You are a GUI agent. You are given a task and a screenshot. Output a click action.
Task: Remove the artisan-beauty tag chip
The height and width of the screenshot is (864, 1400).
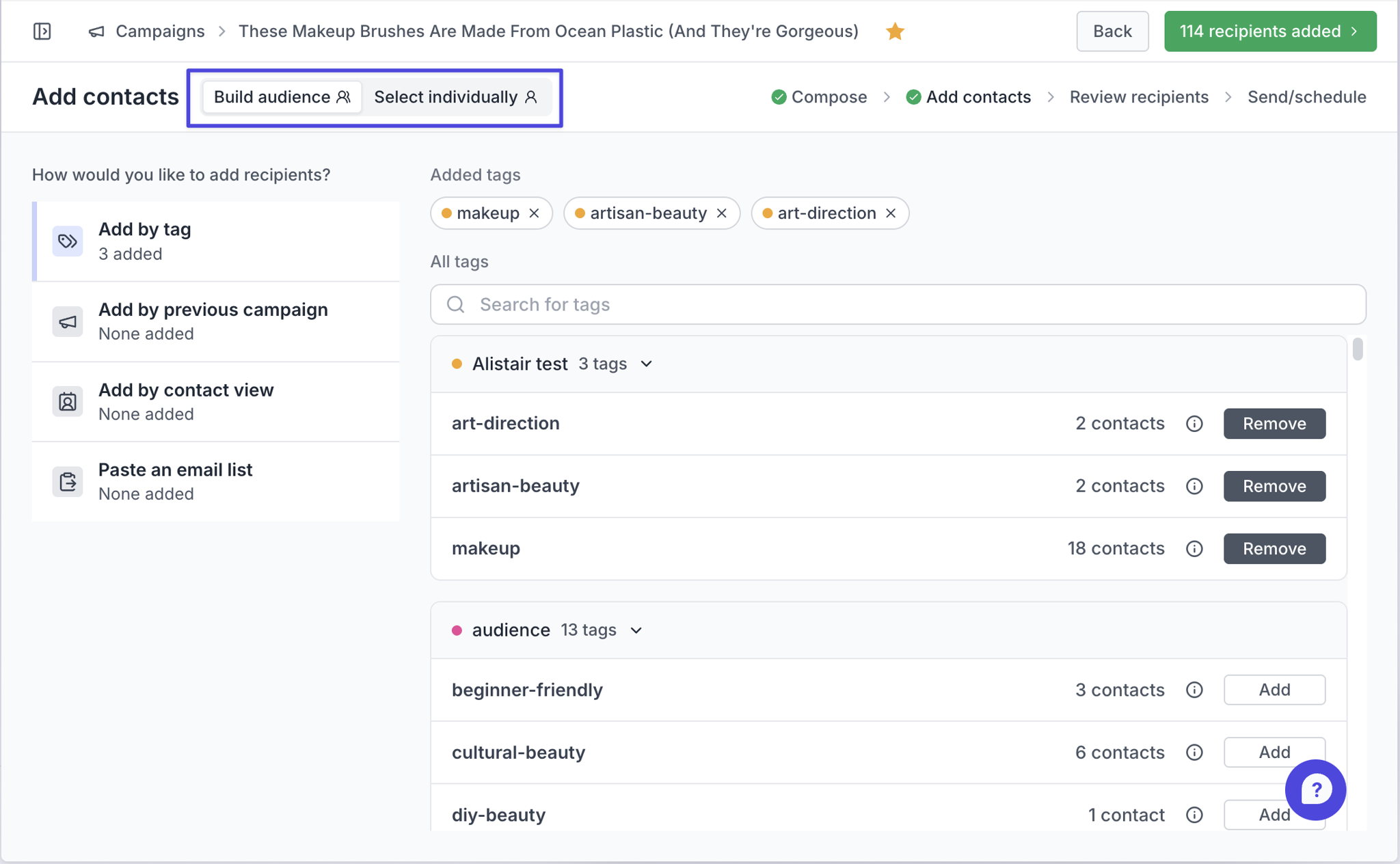(722, 213)
